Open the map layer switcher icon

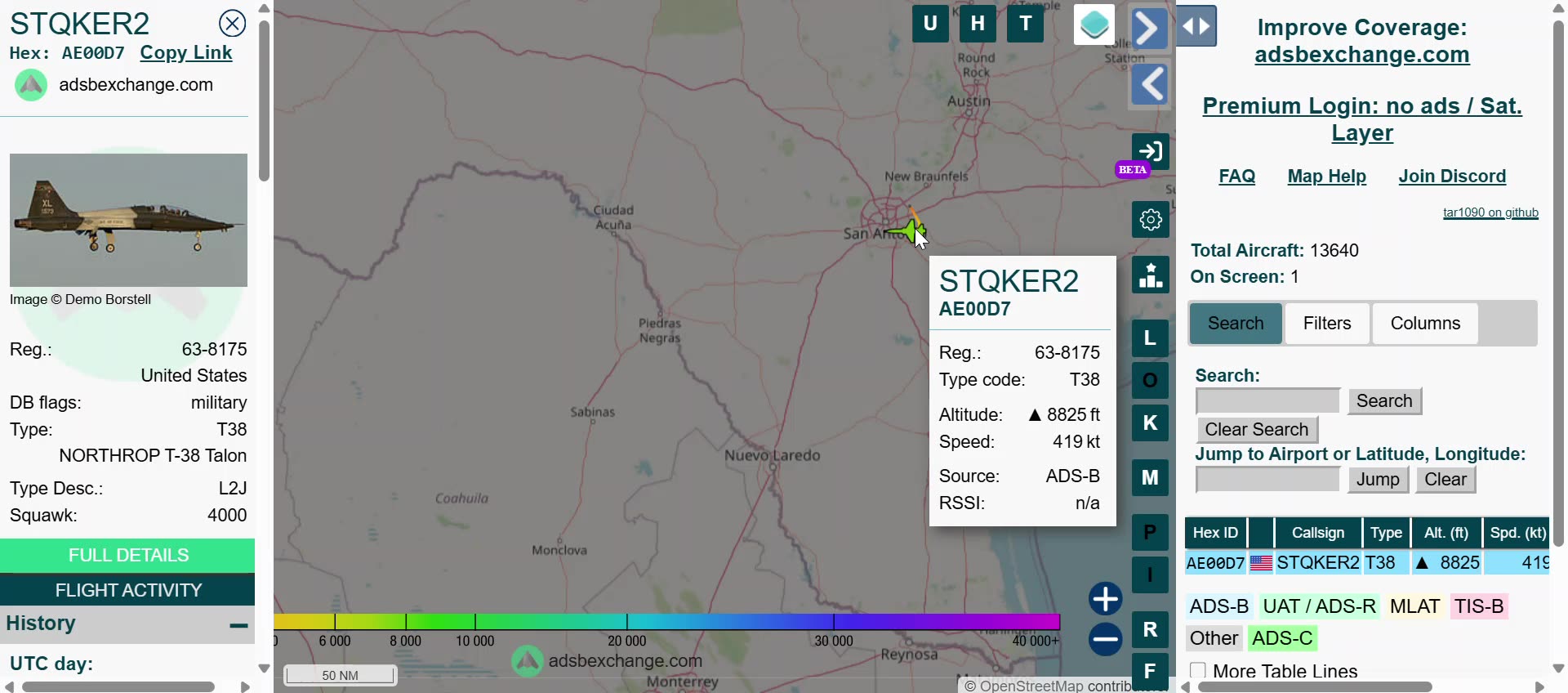pyautogui.click(x=1094, y=25)
